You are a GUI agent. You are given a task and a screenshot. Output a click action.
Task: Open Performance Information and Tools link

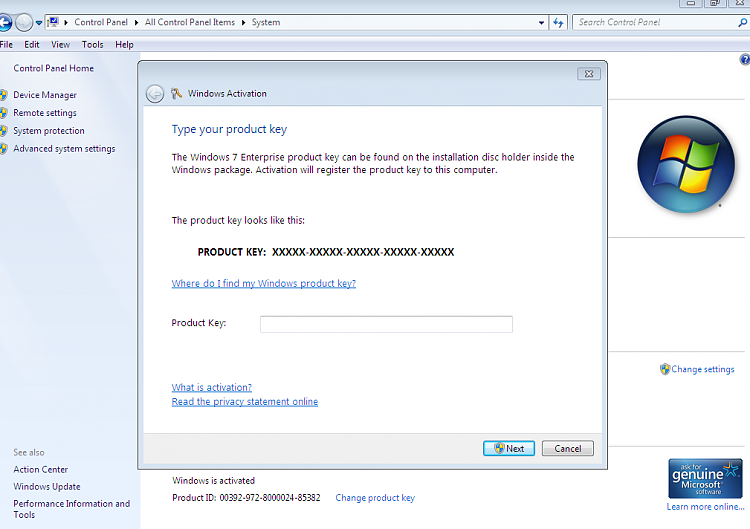click(71, 509)
